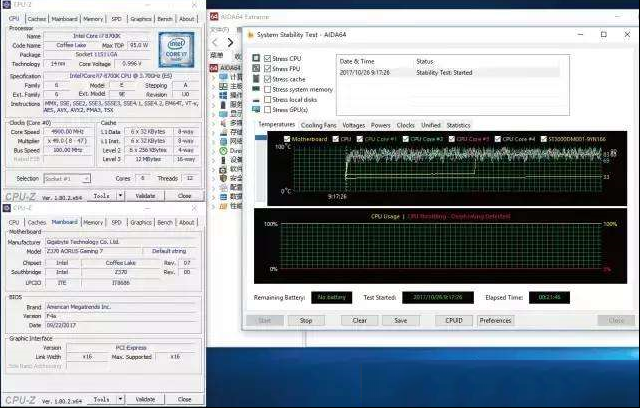This screenshot has height=408, width=640.
Task: Open the Server (服务器) category icon
Action: pyautogui.click(x=223, y=104)
